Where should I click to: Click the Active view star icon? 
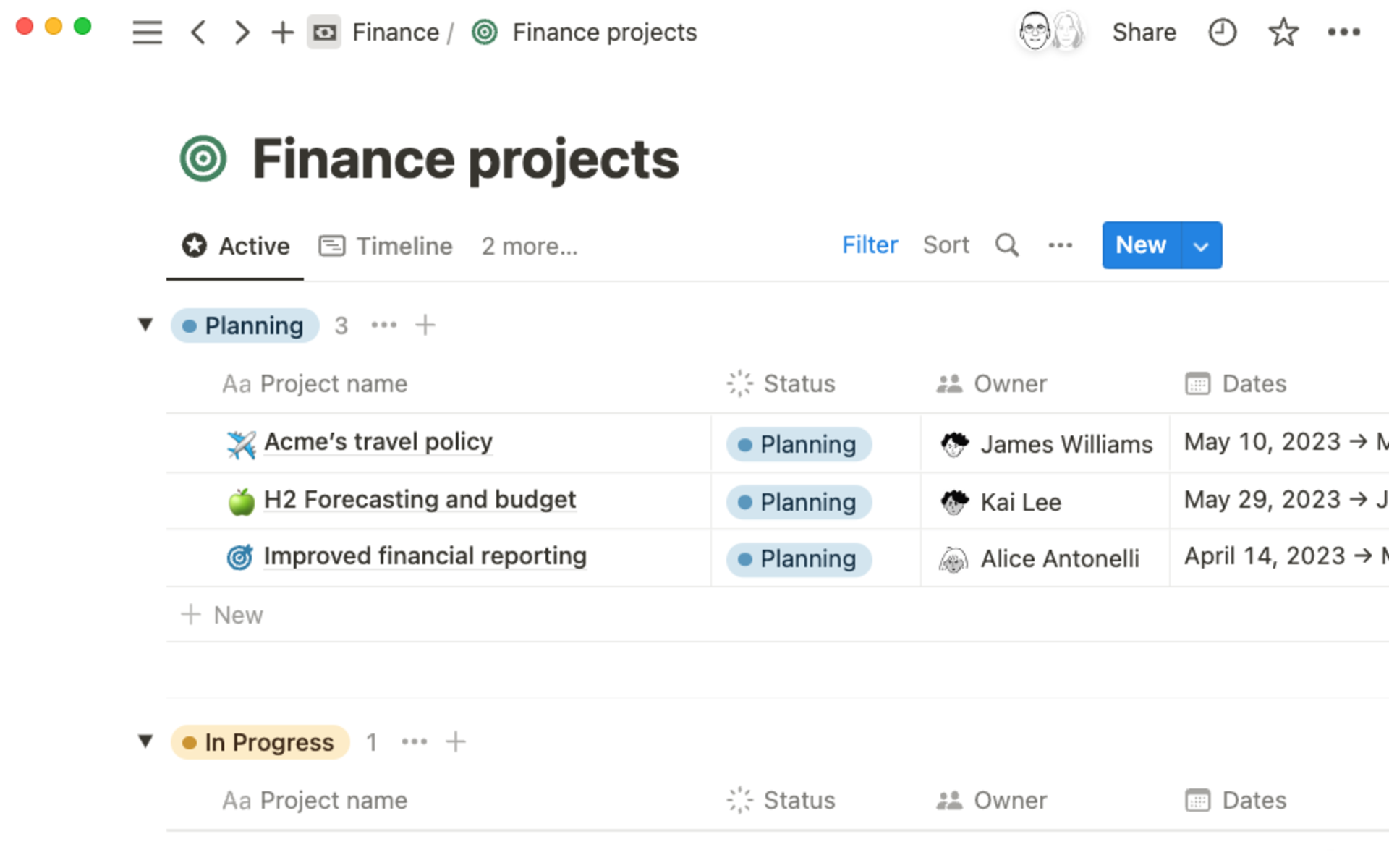195,245
